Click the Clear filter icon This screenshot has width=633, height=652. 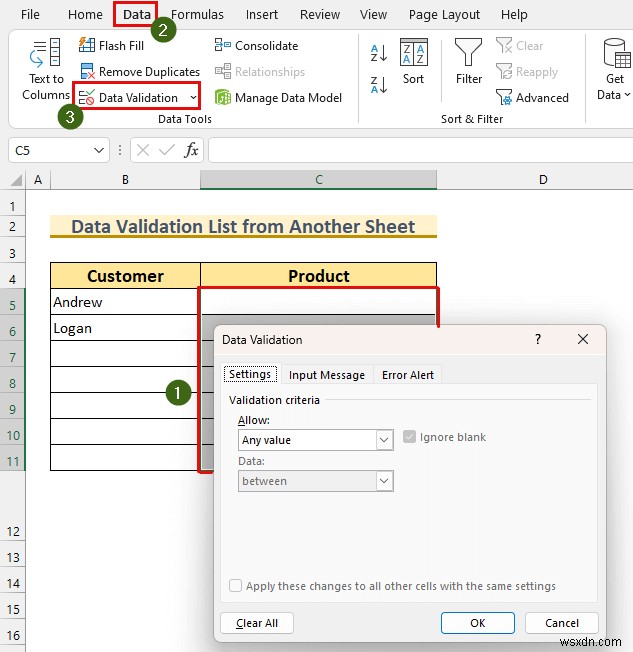click(504, 45)
